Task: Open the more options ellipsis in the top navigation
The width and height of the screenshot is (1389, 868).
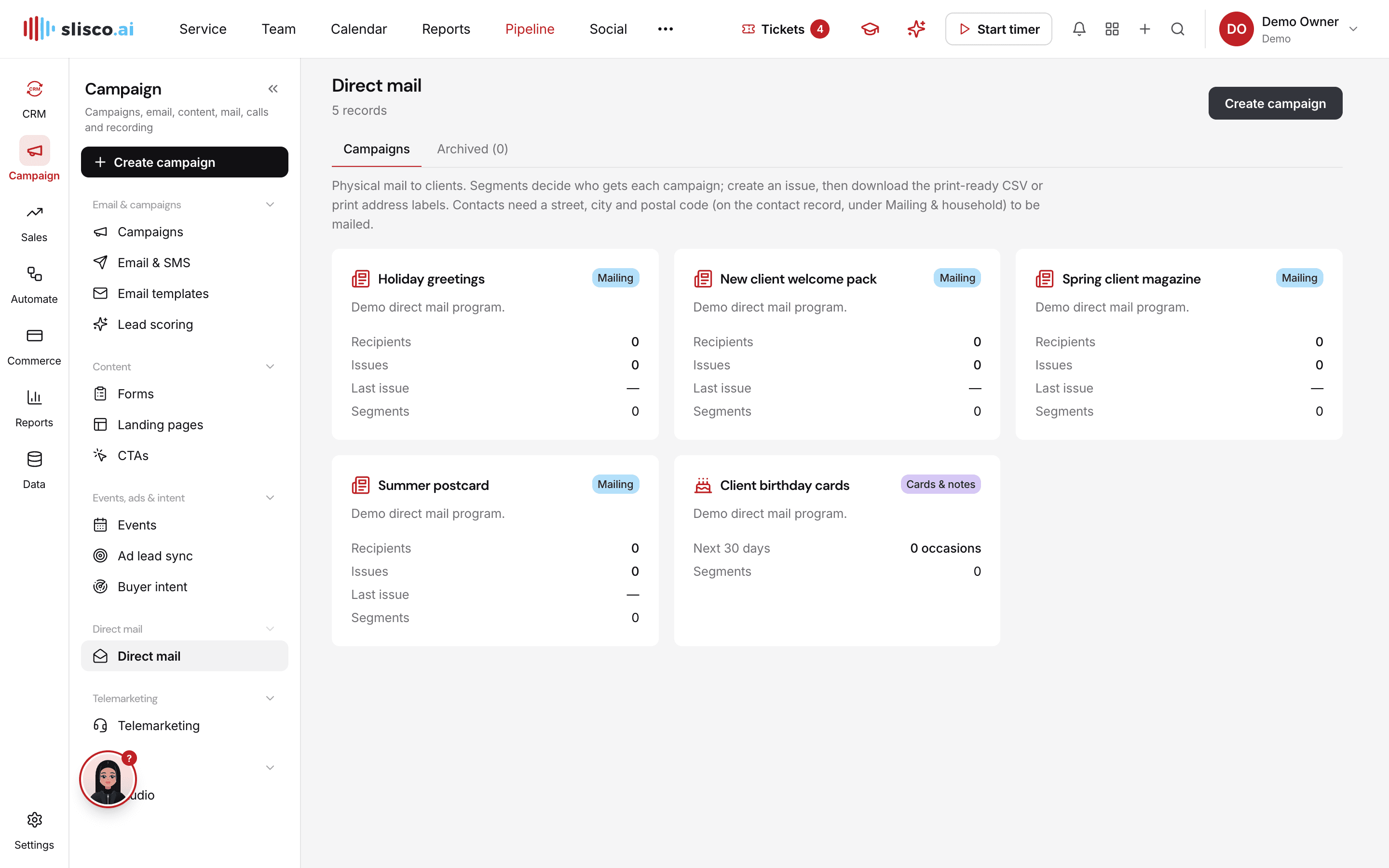Action: coord(665,29)
